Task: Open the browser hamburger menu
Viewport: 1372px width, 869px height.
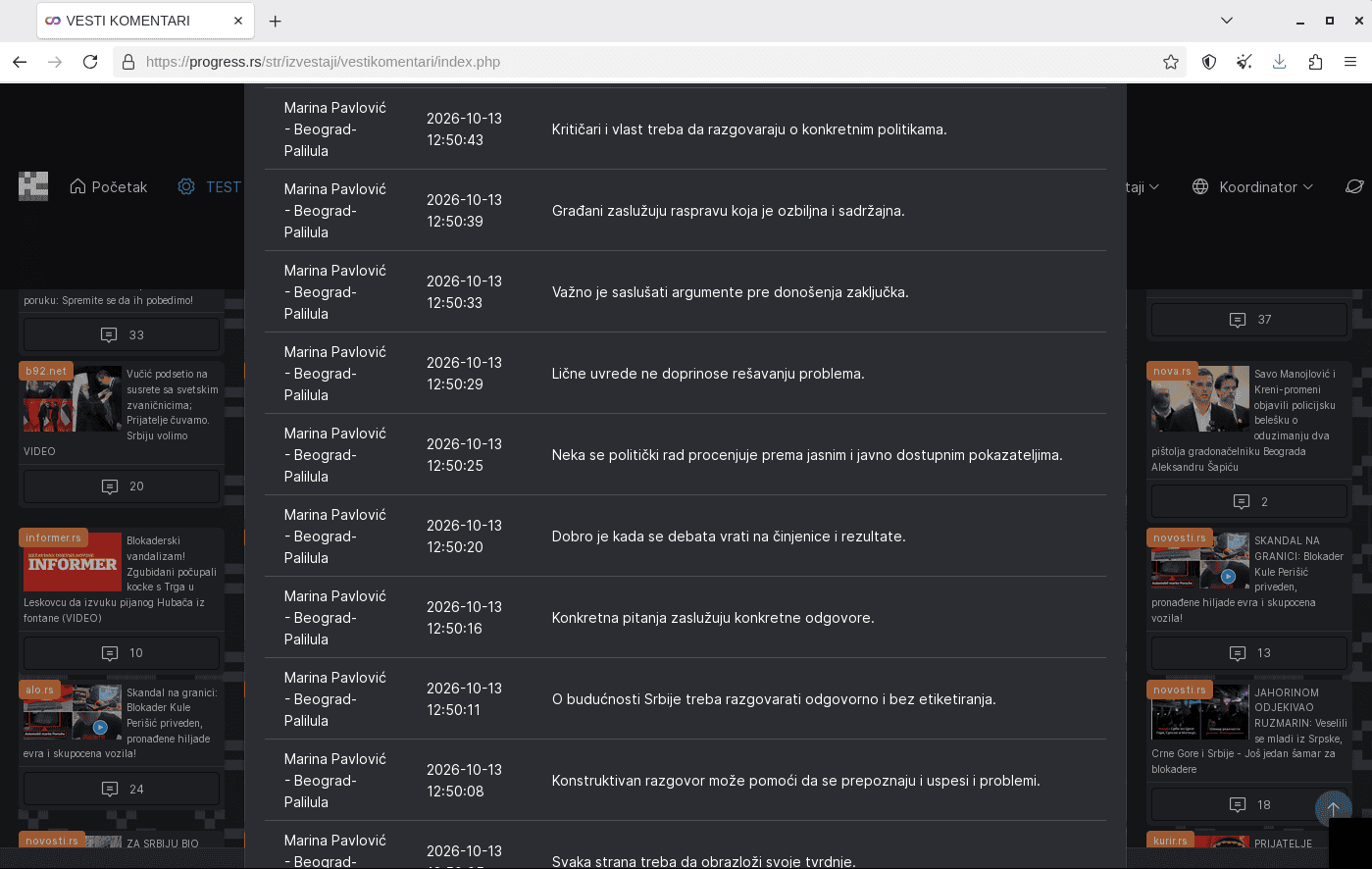Action: click(1350, 62)
